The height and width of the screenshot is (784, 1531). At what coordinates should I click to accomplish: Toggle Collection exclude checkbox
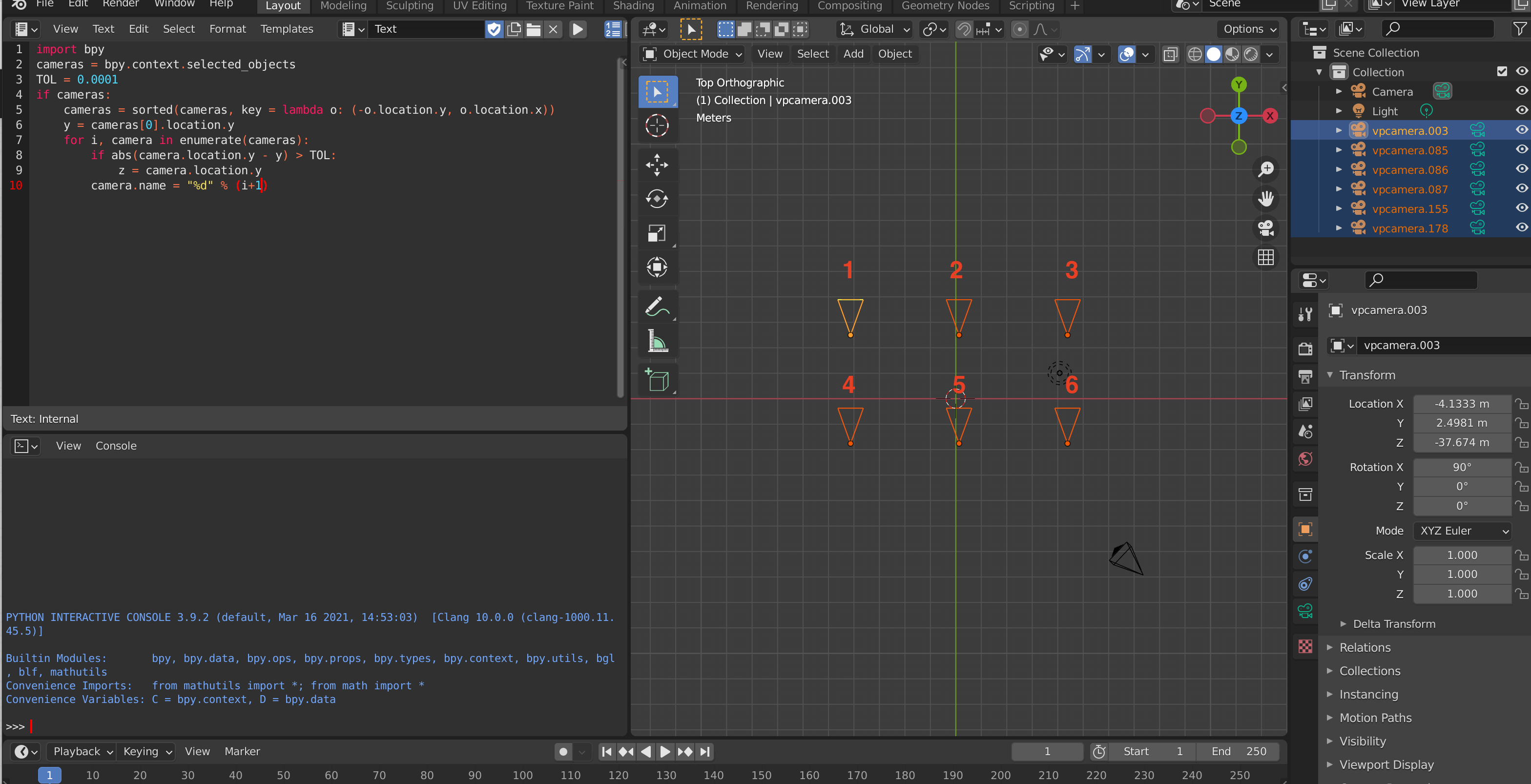(x=1502, y=72)
